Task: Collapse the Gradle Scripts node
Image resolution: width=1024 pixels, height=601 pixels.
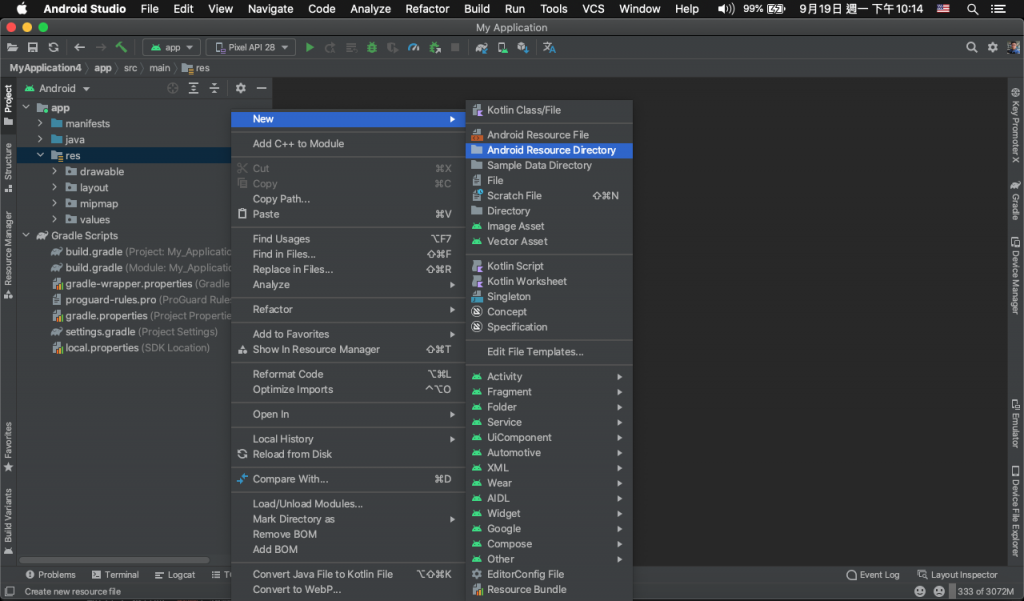Action: [x=26, y=235]
